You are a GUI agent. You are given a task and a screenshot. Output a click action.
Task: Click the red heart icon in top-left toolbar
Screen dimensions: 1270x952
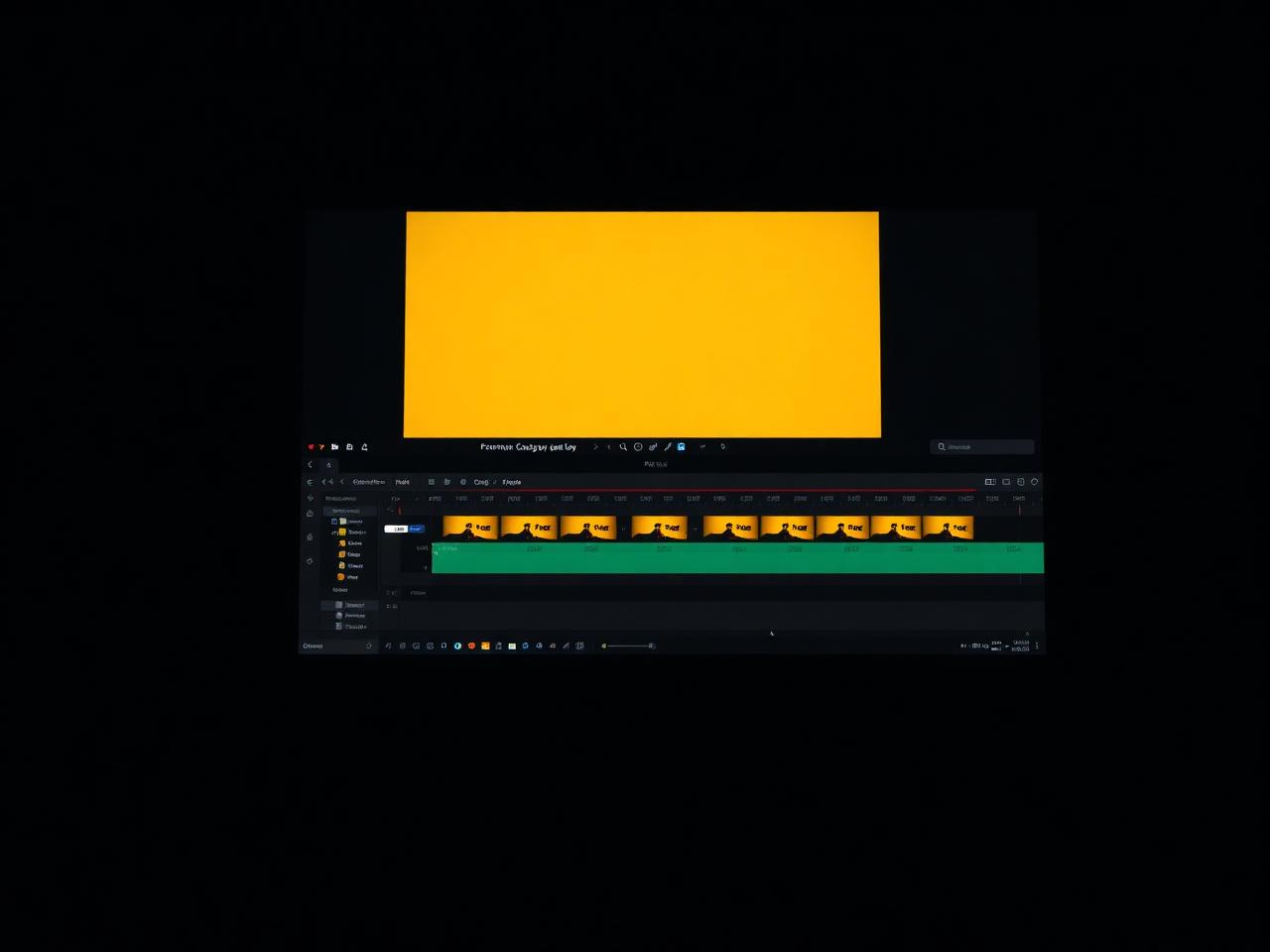pos(311,447)
